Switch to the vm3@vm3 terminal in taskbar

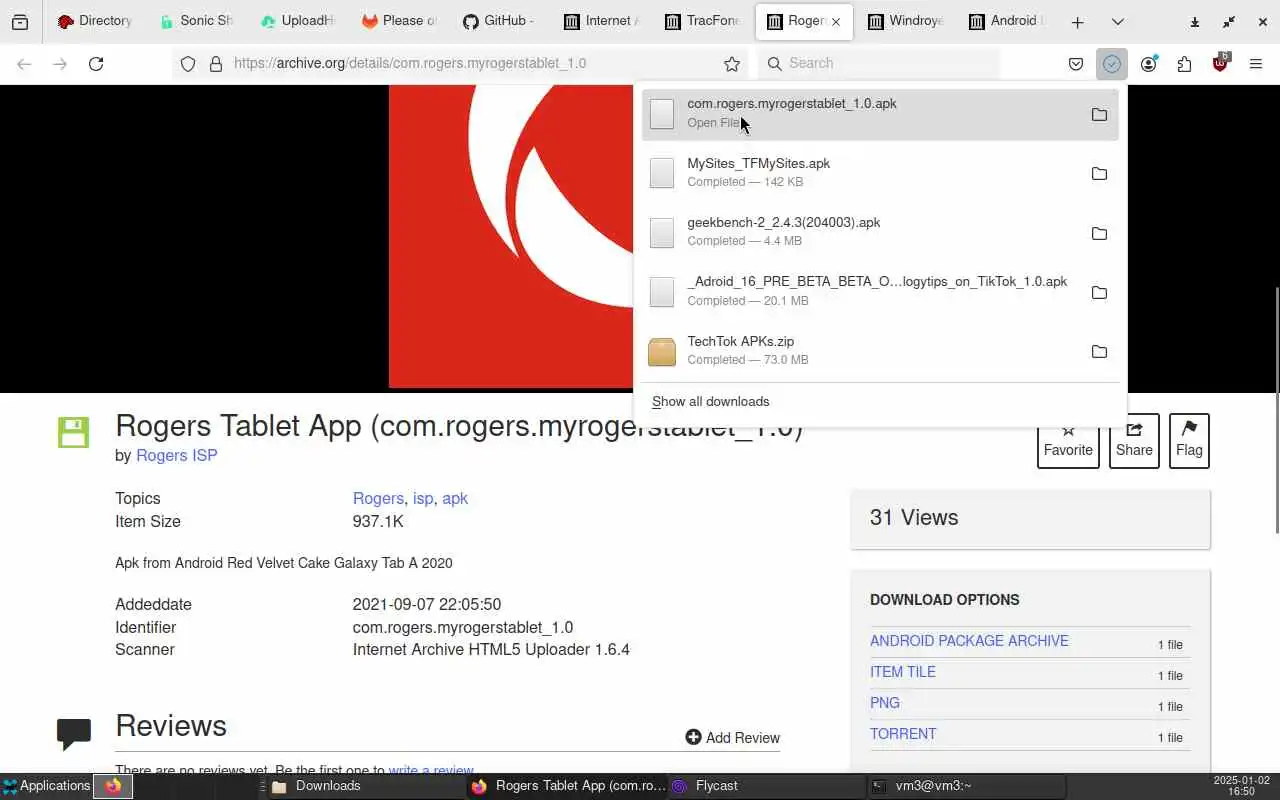[965, 786]
